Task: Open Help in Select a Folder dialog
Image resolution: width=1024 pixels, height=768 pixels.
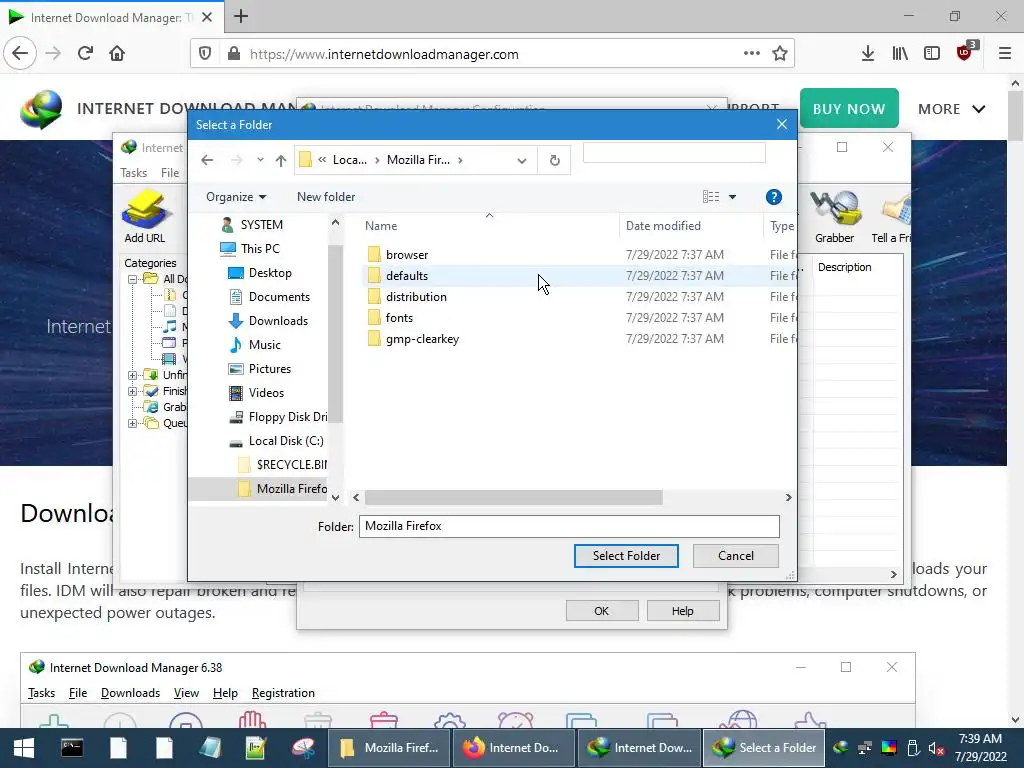Action: pyautogui.click(x=773, y=197)
